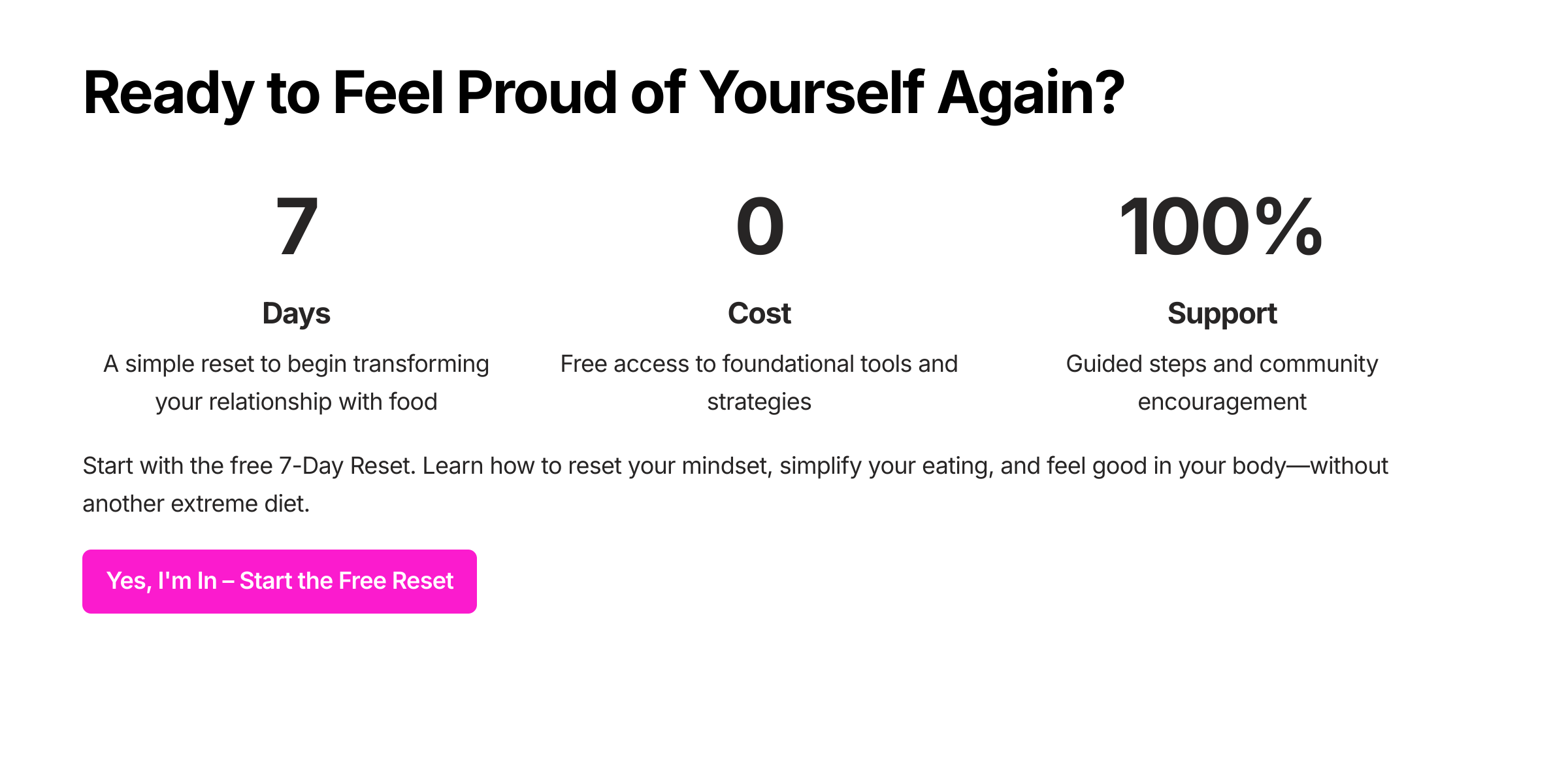Select the Support label
The height and width of the screenshot is (775, 1568).
tap(1222, 314)
